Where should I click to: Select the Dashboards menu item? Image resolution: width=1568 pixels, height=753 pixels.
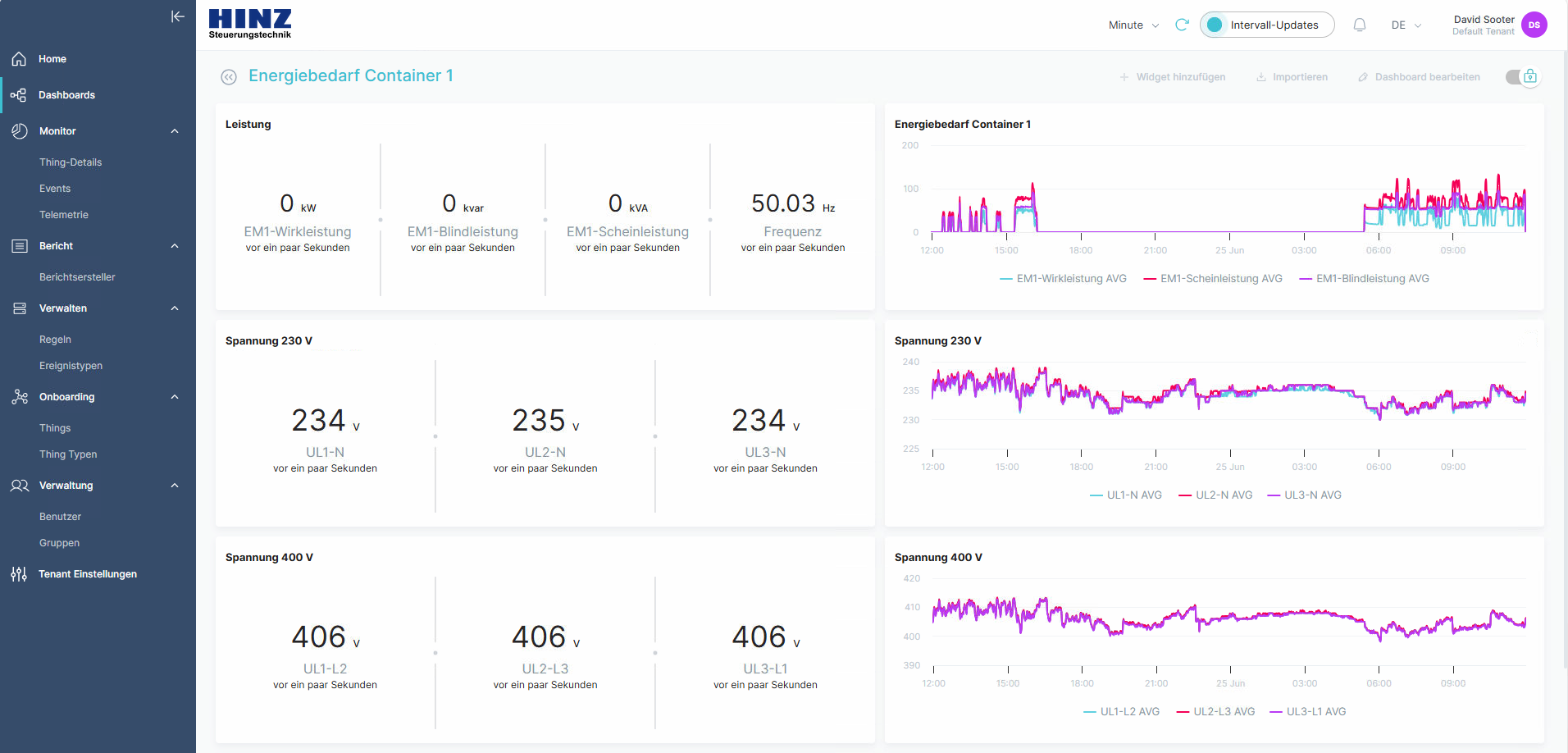click(x=66, y=95)
